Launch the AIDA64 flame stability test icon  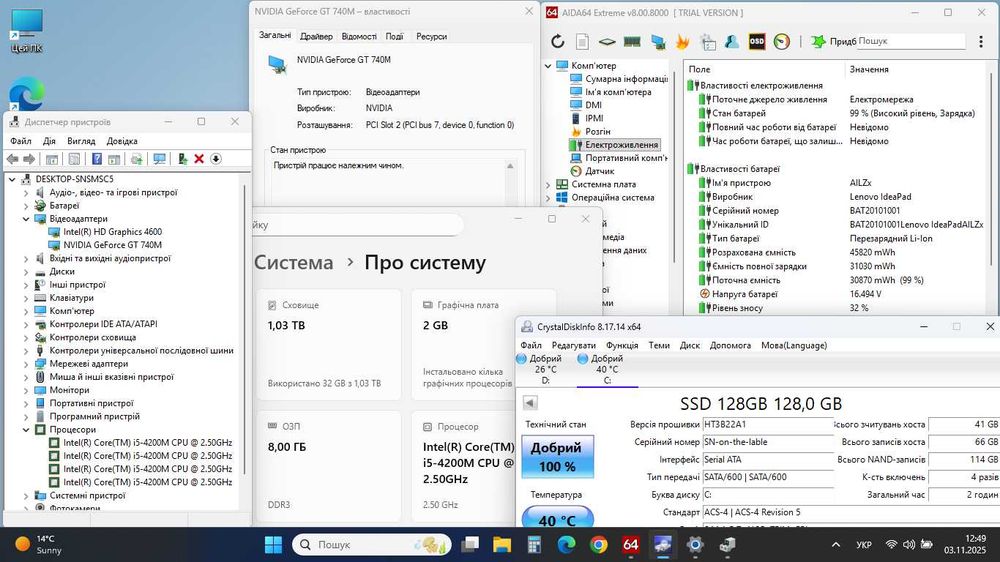[x=682, y=41]
